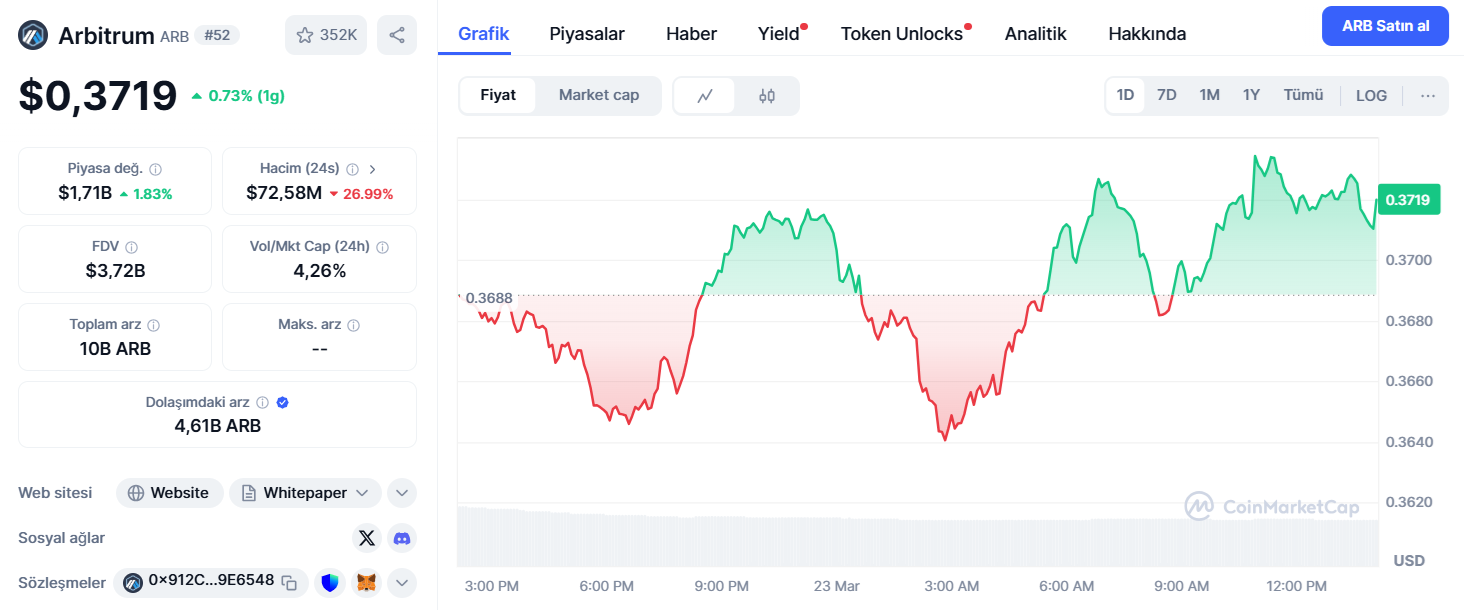Set chart range to 1M
This screenshot has height=610, width=1464.
pos(1210,95)
